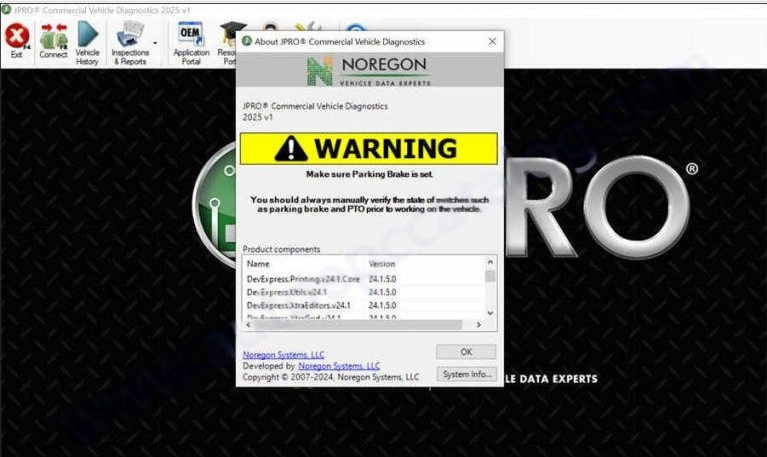Click the horizontal scrollbar thumb

pos(358,325)
